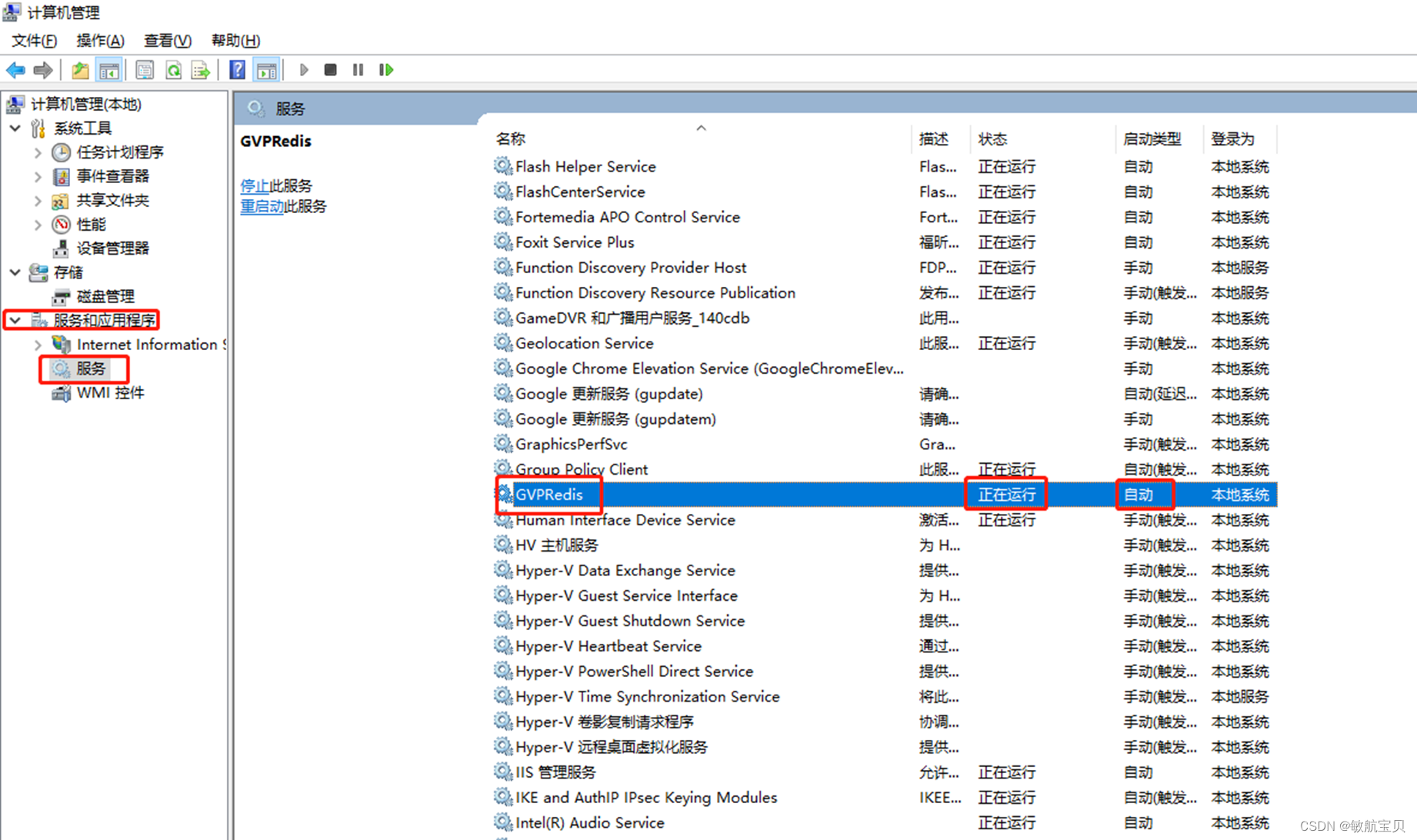This screenshot has height=840, width=1417.
Task: Click the Forward arrow toolbar icon
Action: 43,70
